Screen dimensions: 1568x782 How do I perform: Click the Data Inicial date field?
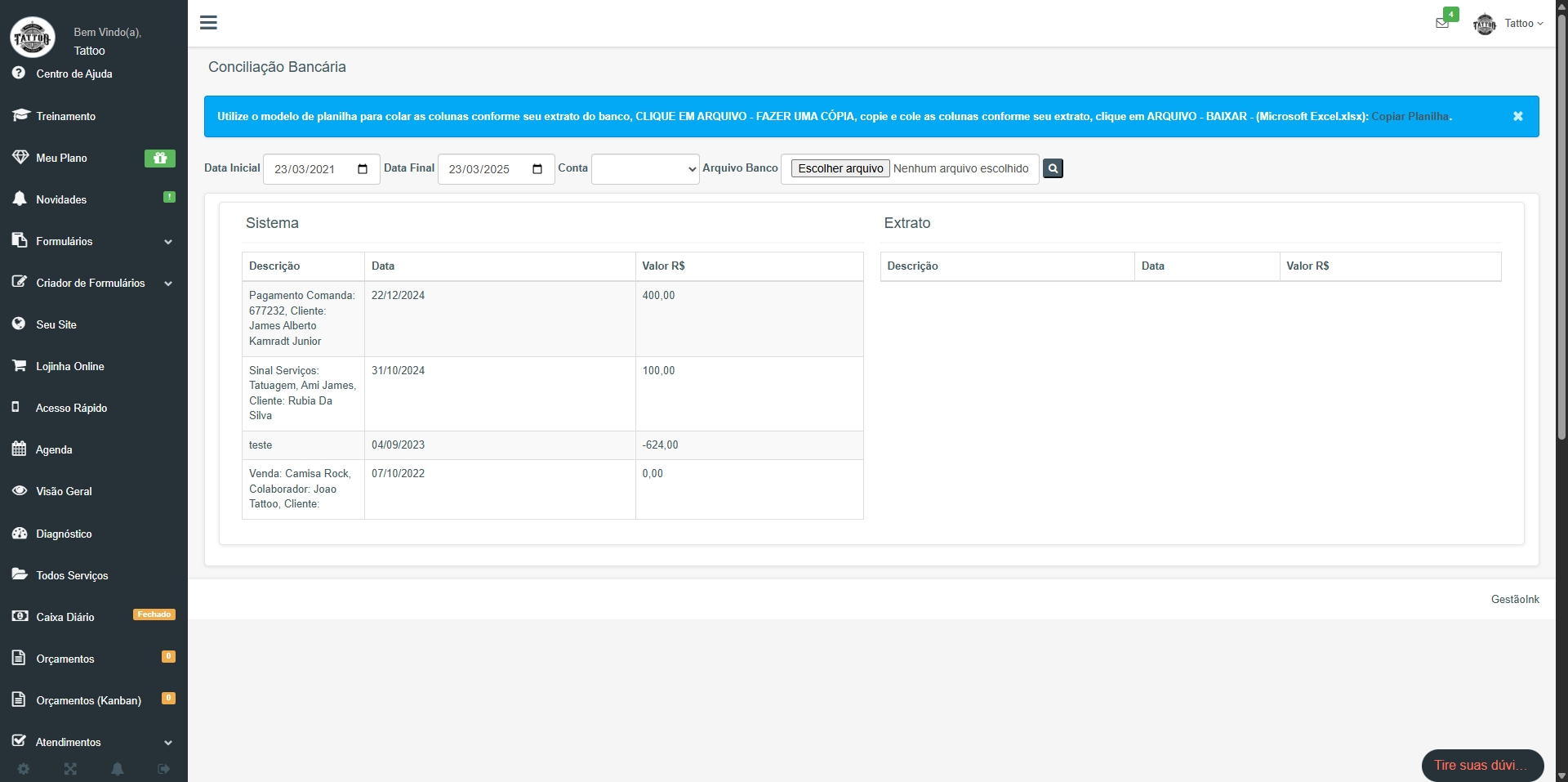(321, 169)
